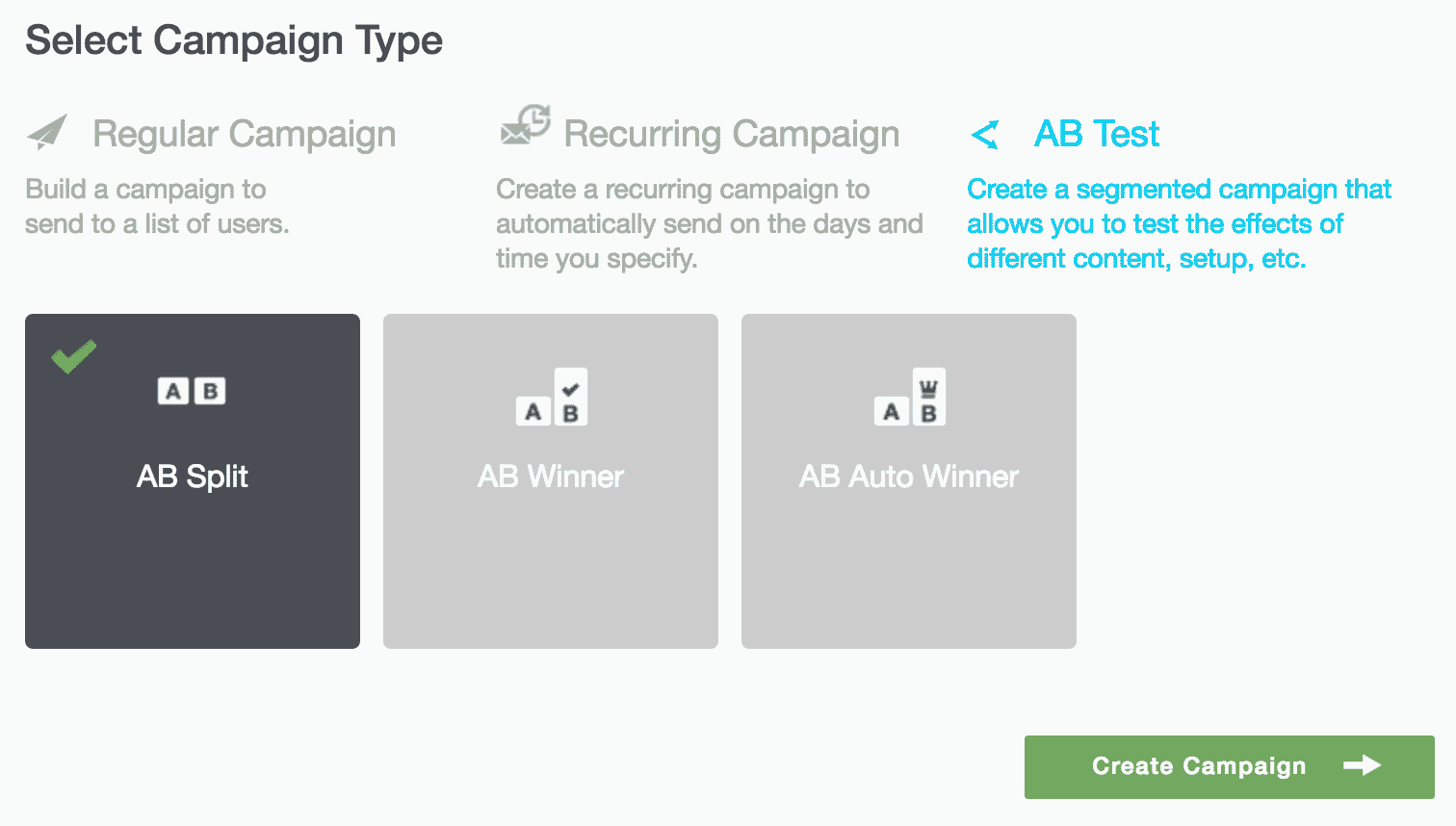The width and height of the screenshot is (1456, 826).
Task: Click the arrow icon on the Create Campaign button
Action: tap(1362, 765)
